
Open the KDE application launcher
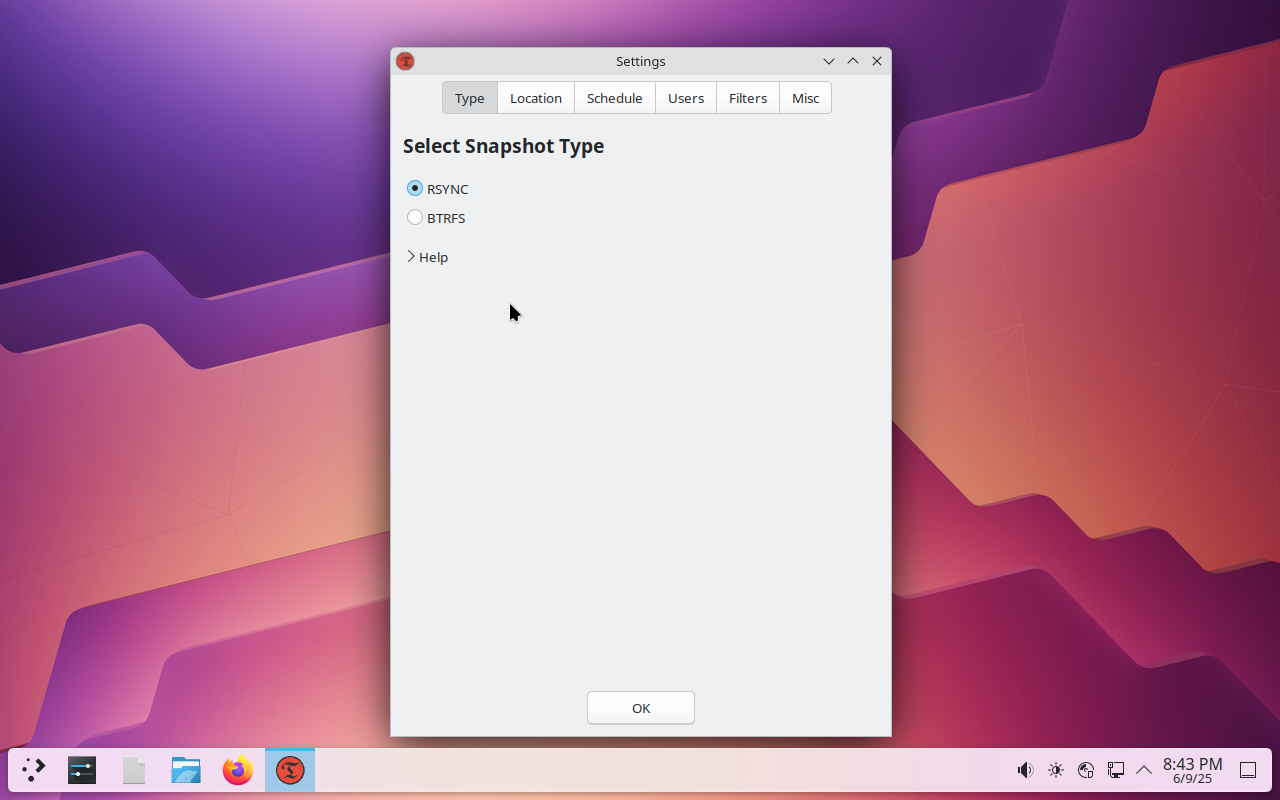coord(34,770)
